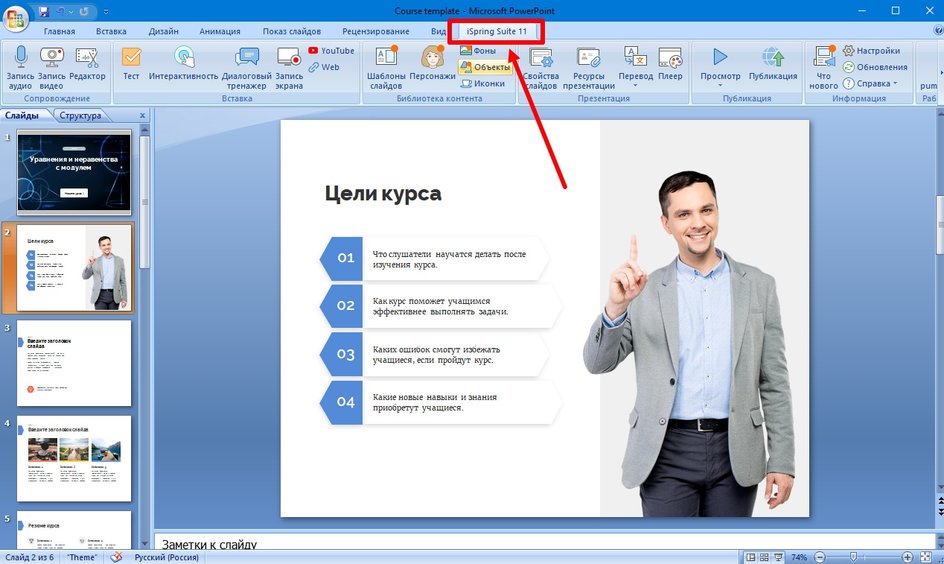Select the iSpring Suite 11 tab
The width and height of the screenshot is (944, 564).
click(496, 31)
